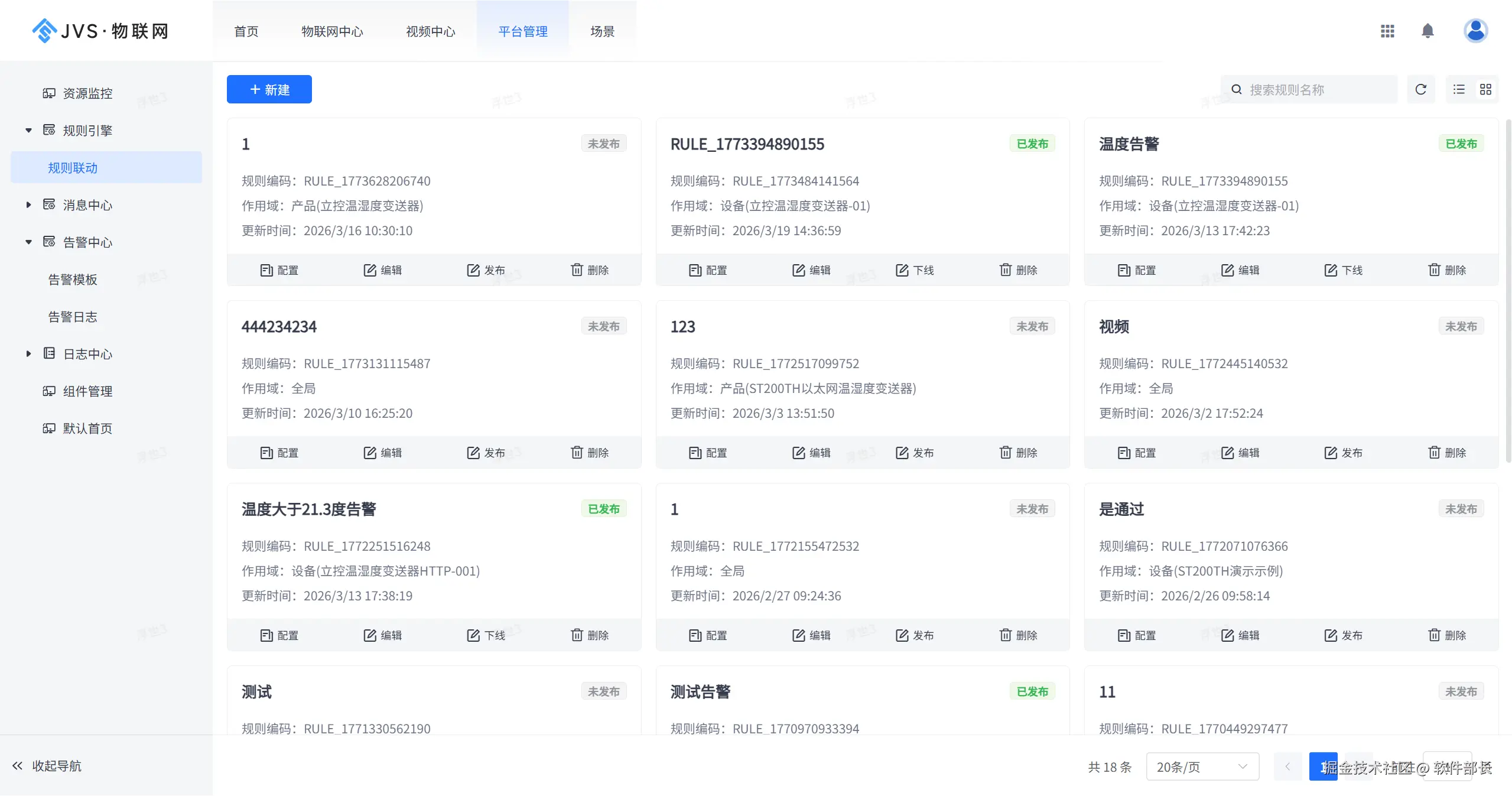1512x796 pixels.
Task: Publish the 123 rule
Action: click(914, 453)
